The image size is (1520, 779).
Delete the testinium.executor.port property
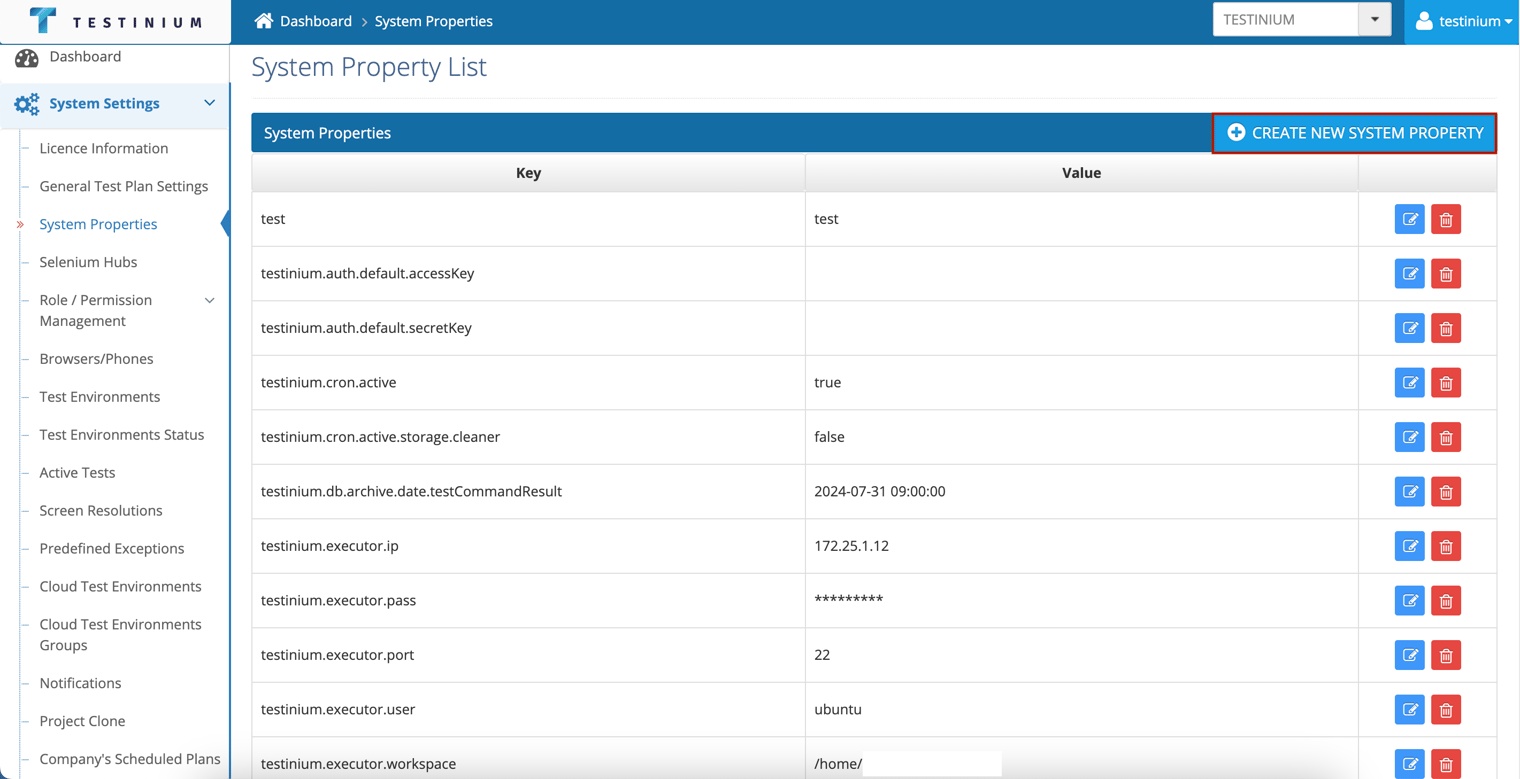point(1446,655)
